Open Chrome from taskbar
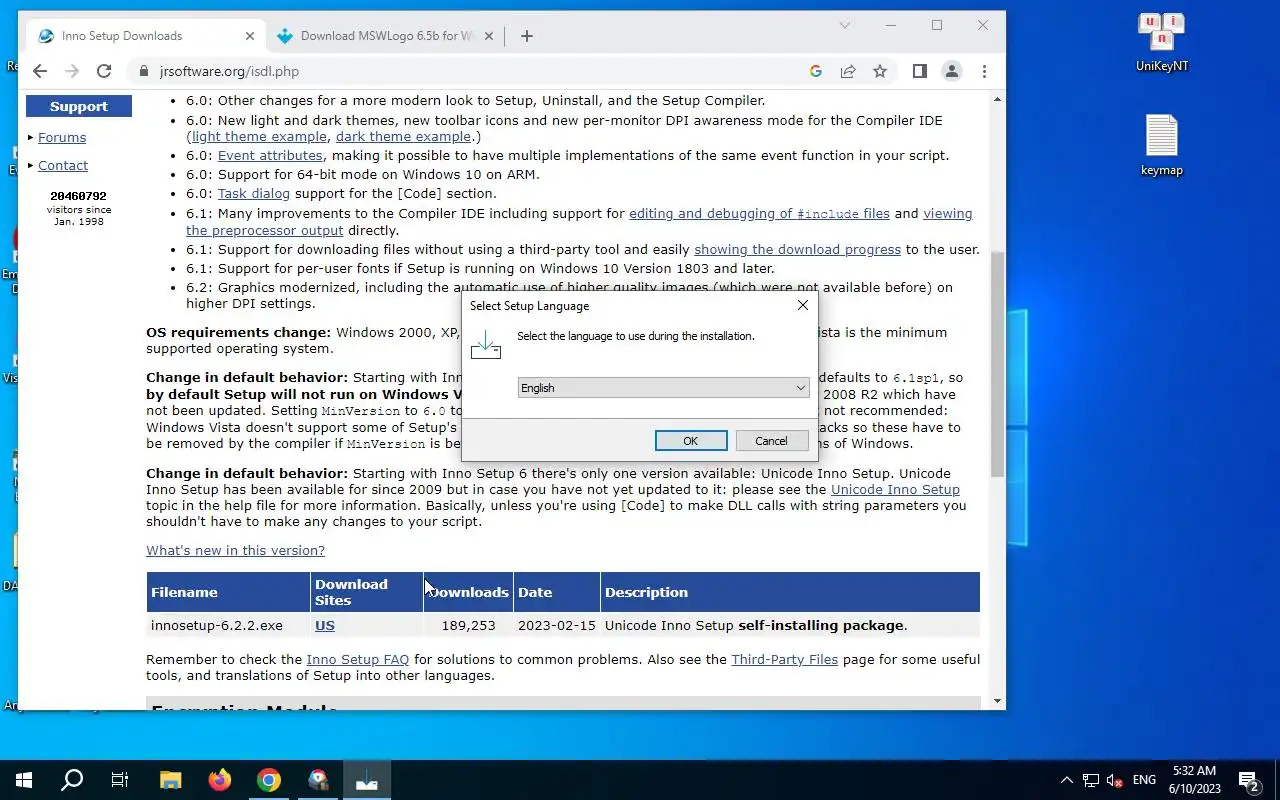The height and width of the screenshot is (800, 1280). click(268, 780)
